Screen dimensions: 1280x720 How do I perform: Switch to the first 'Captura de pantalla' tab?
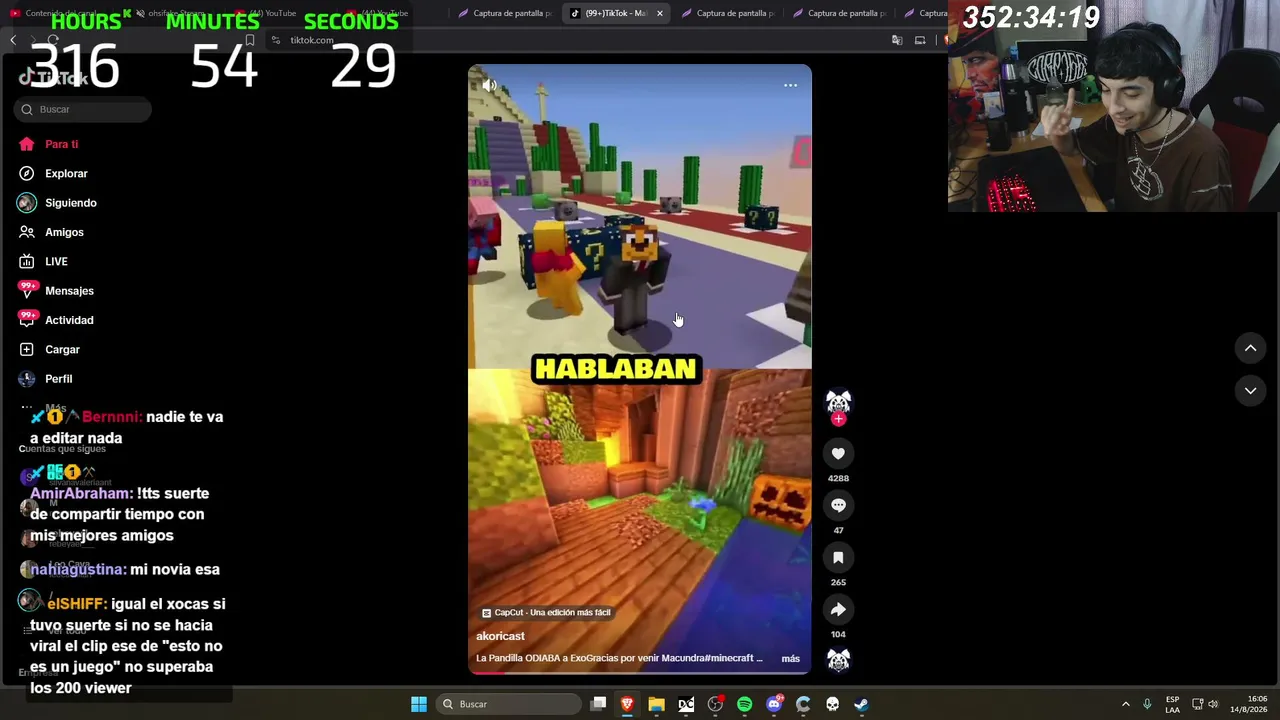506,13
